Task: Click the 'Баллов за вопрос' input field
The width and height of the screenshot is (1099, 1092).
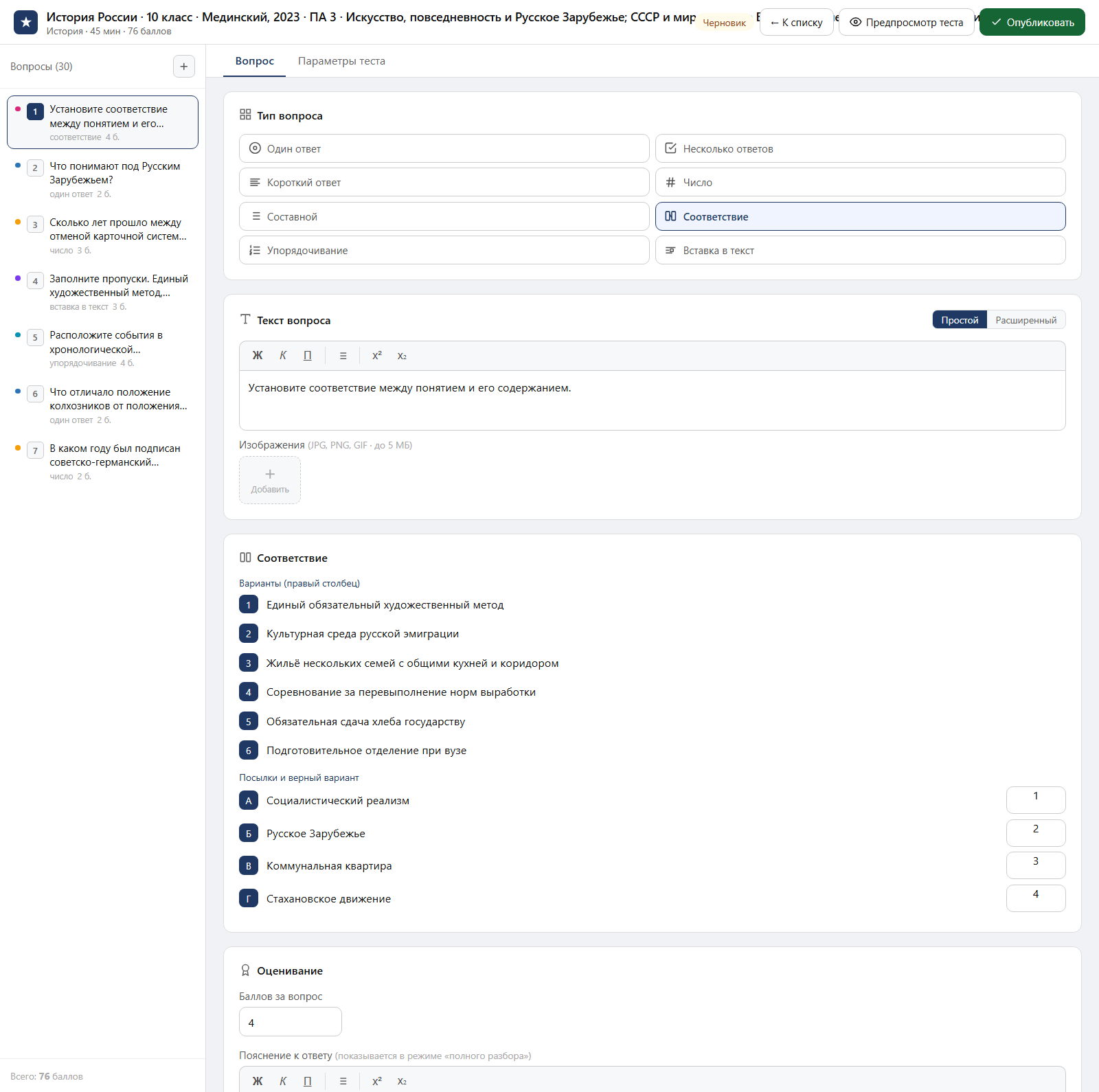Action: (x=291, y=1022)
